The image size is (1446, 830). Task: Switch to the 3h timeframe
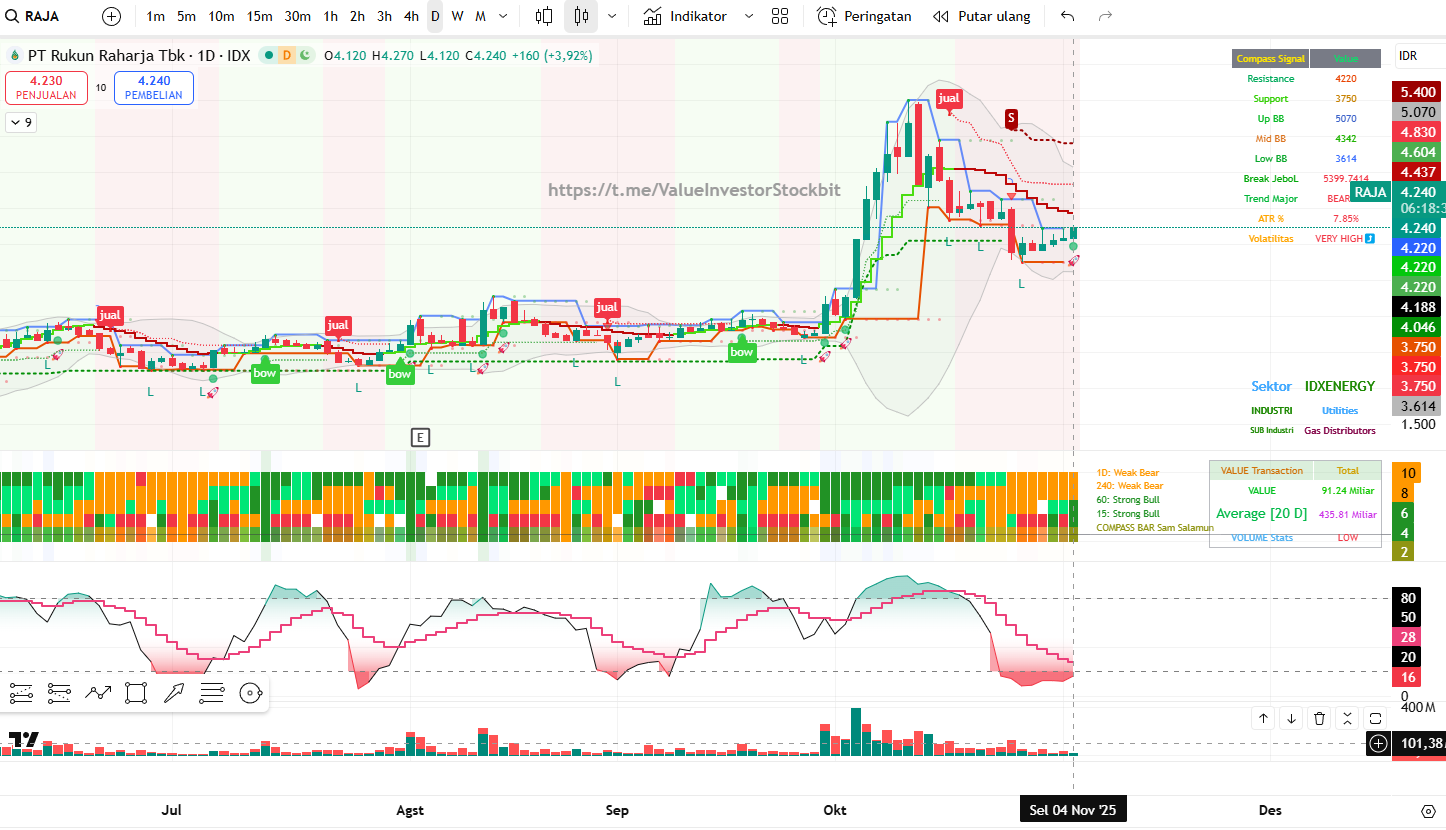384,16
